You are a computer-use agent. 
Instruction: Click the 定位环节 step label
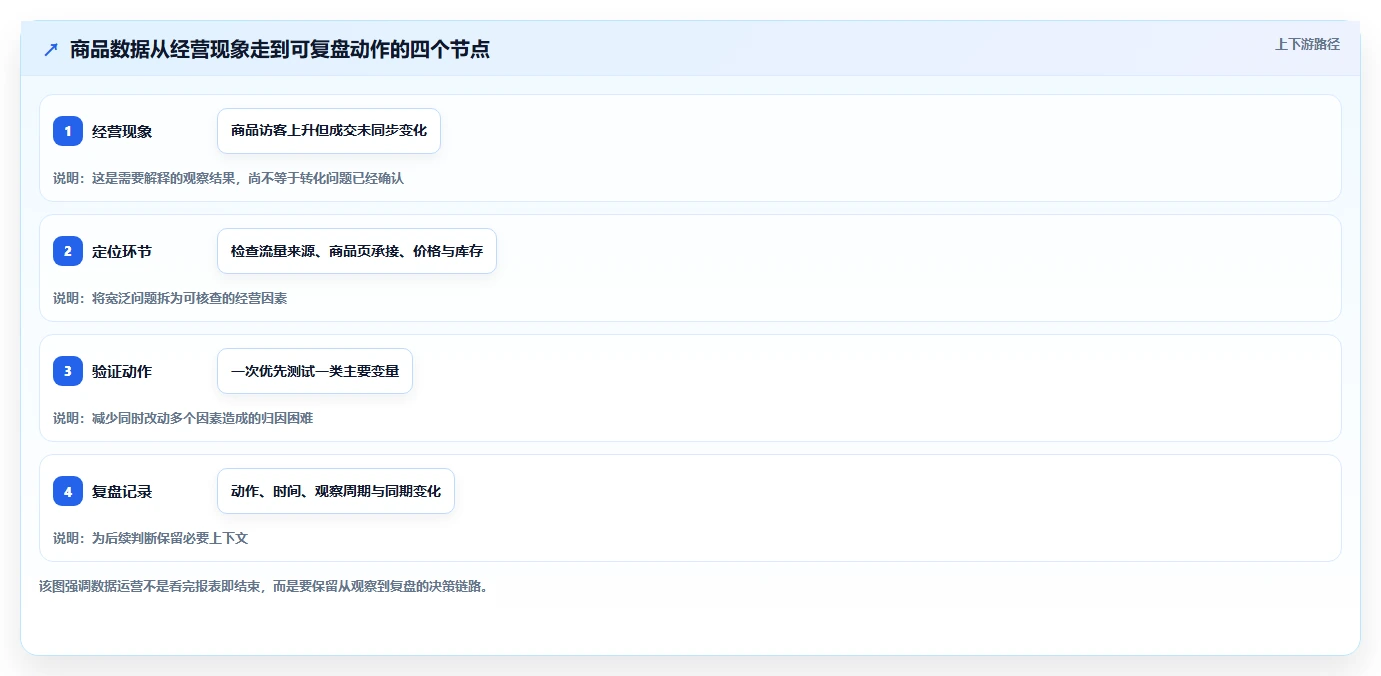[x=122, y=251]
